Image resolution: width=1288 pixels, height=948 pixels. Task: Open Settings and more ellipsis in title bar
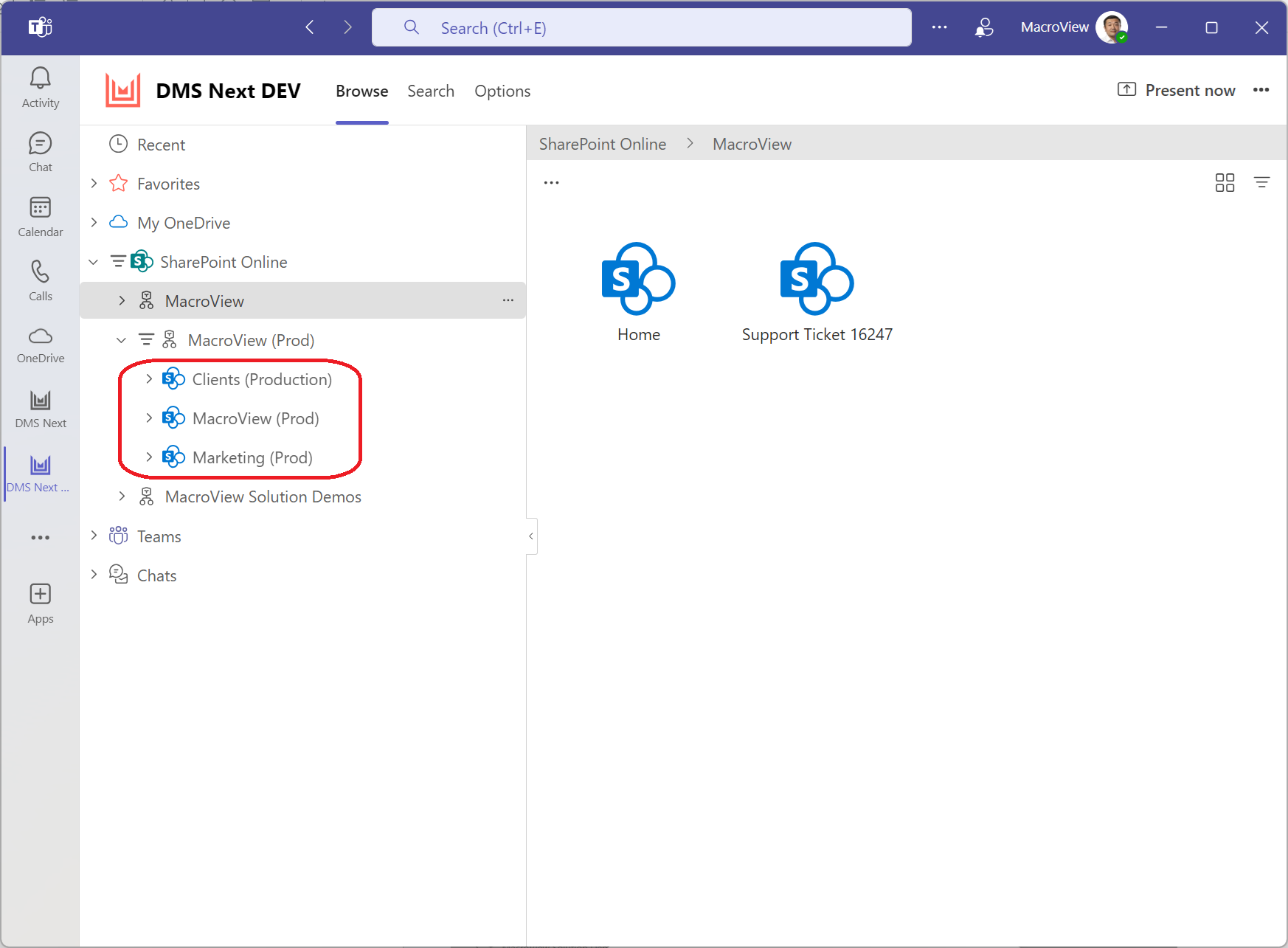tap(939, 27)
